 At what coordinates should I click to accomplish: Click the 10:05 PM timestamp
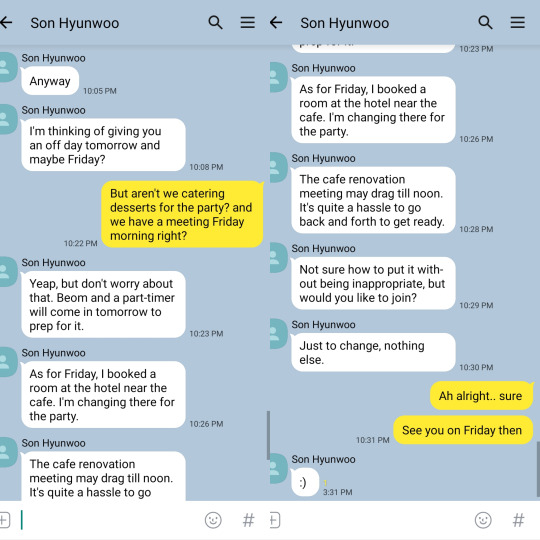pyautogui.click(x=100, y=91)
